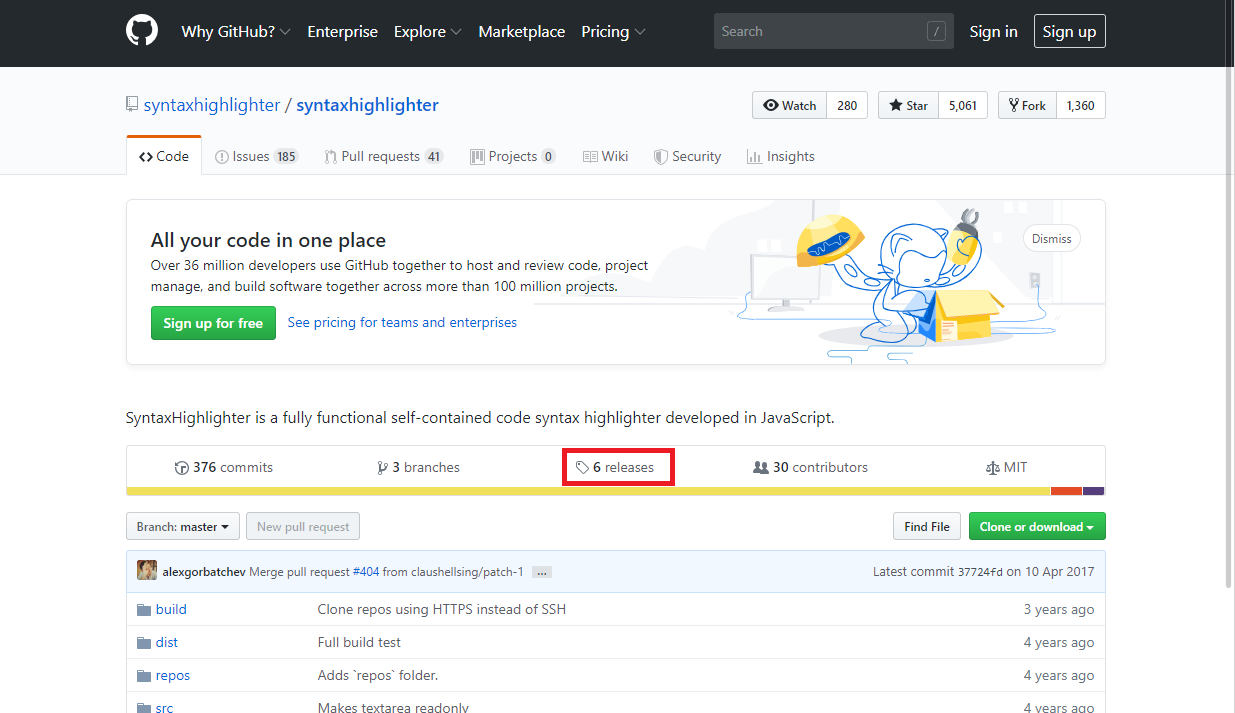This screenshot has height=713, width=1235.
Task: Click the Watch button
Action: (790, 105)
